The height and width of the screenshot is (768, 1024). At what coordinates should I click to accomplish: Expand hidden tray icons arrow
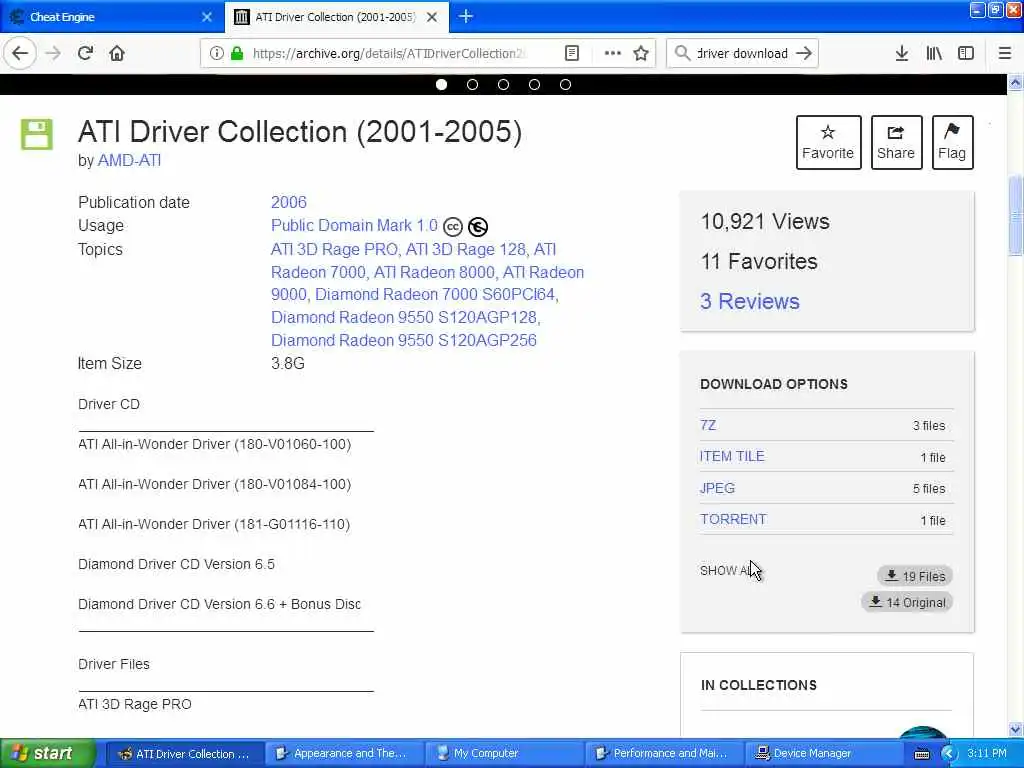tap(949, 754)
